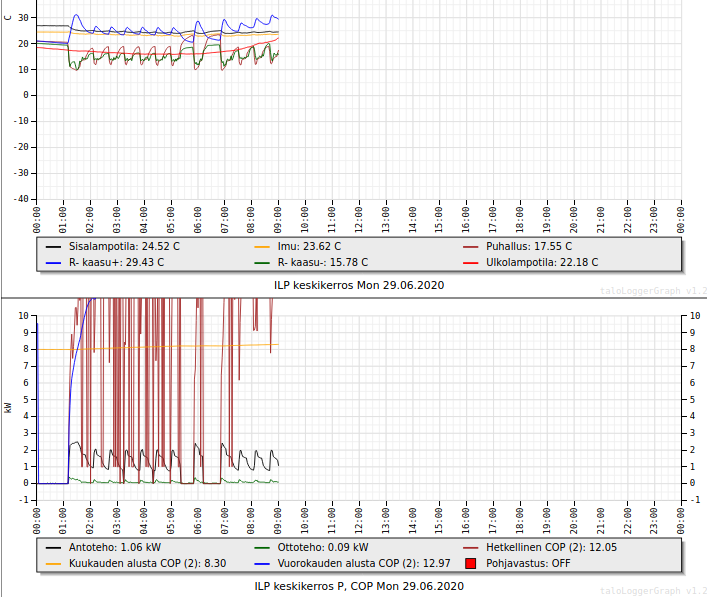Select Kuukauden alusta COP (2): 8.30 label
Screen dimensions: 707x597
click(x=147, y=563)
